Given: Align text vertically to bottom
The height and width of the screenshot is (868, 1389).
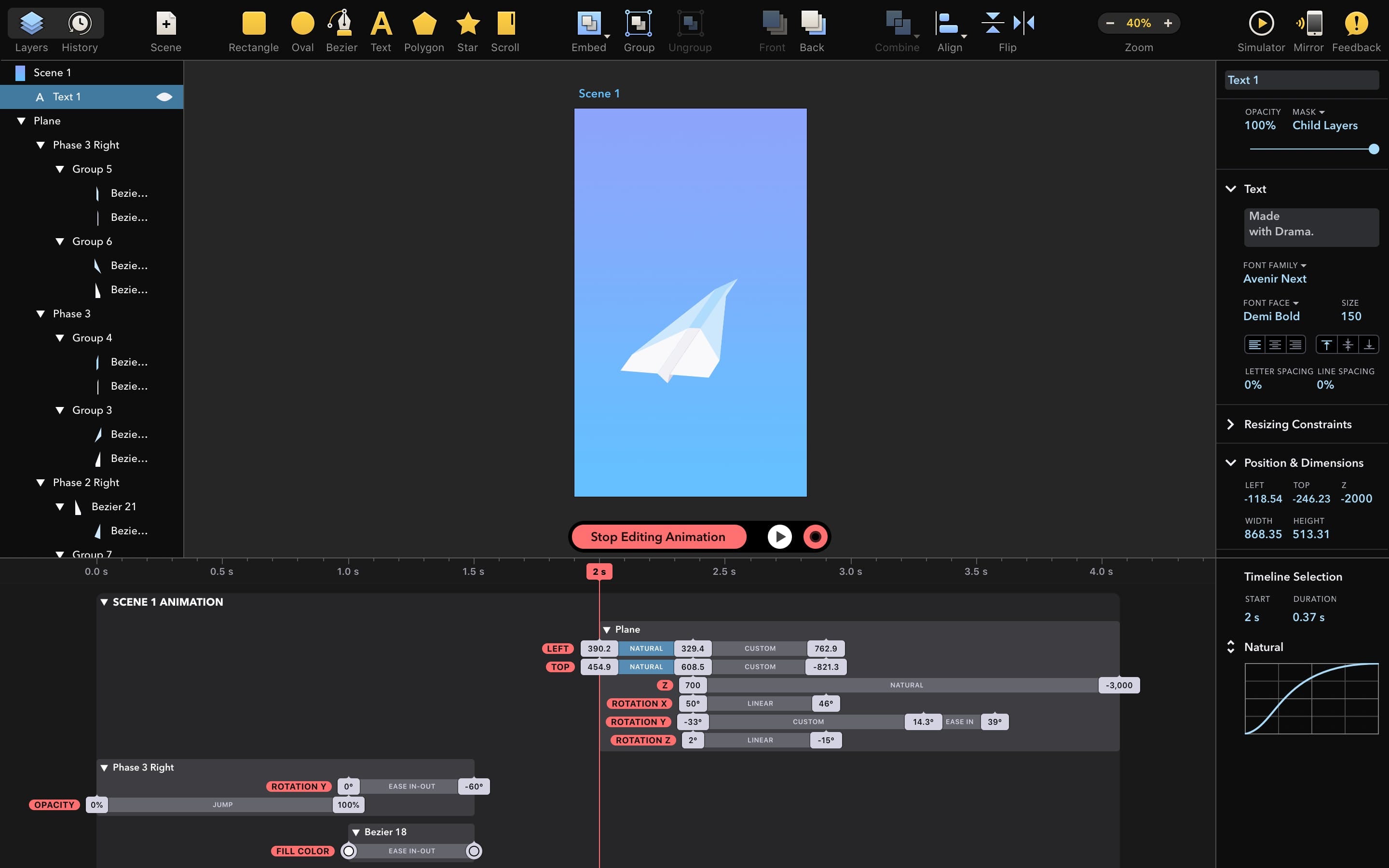Looking at the screenshot, I should tap(1368, 344).
